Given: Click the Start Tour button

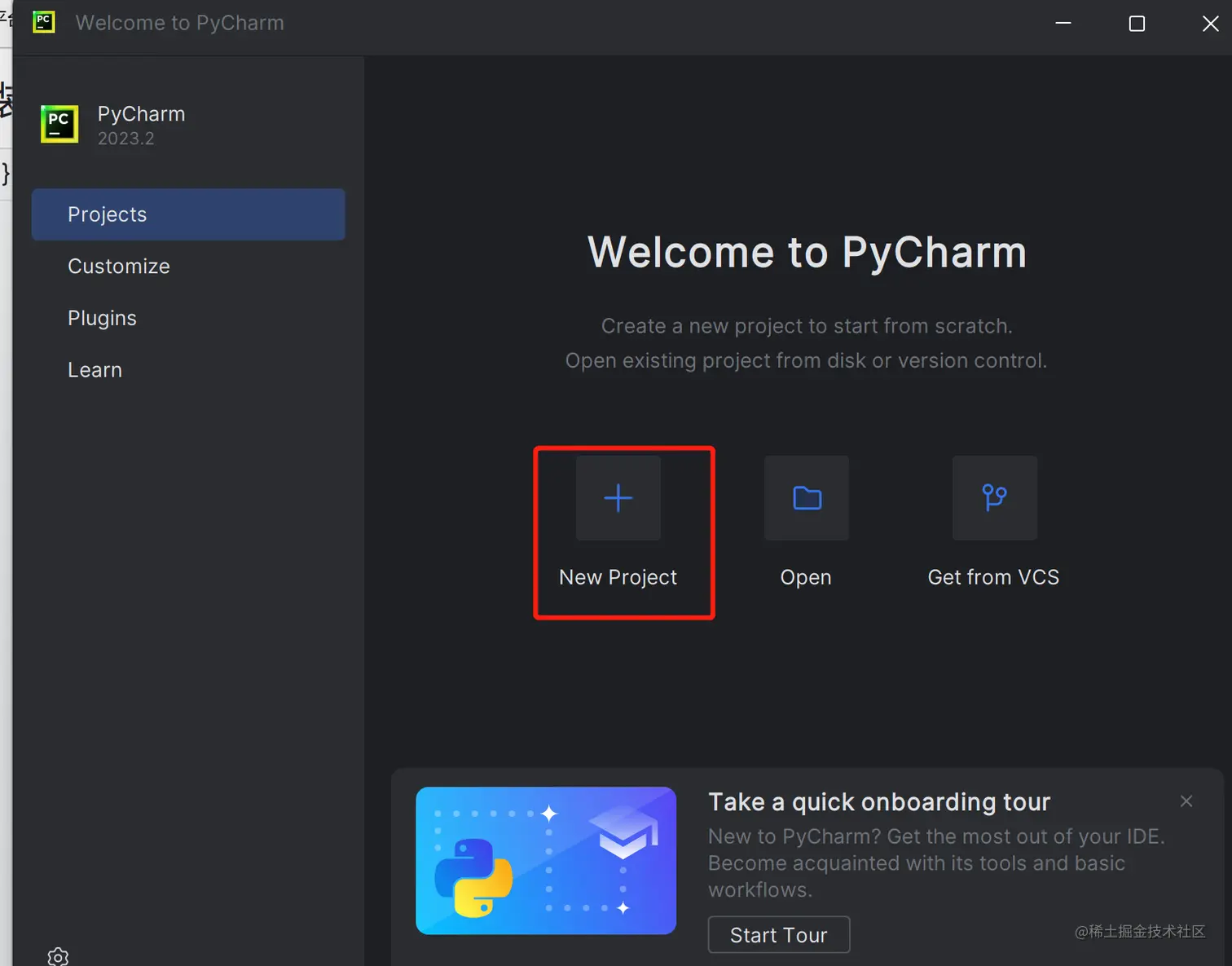Looking at the screenshot, I should pyautogui.click(x=779, y=935).
